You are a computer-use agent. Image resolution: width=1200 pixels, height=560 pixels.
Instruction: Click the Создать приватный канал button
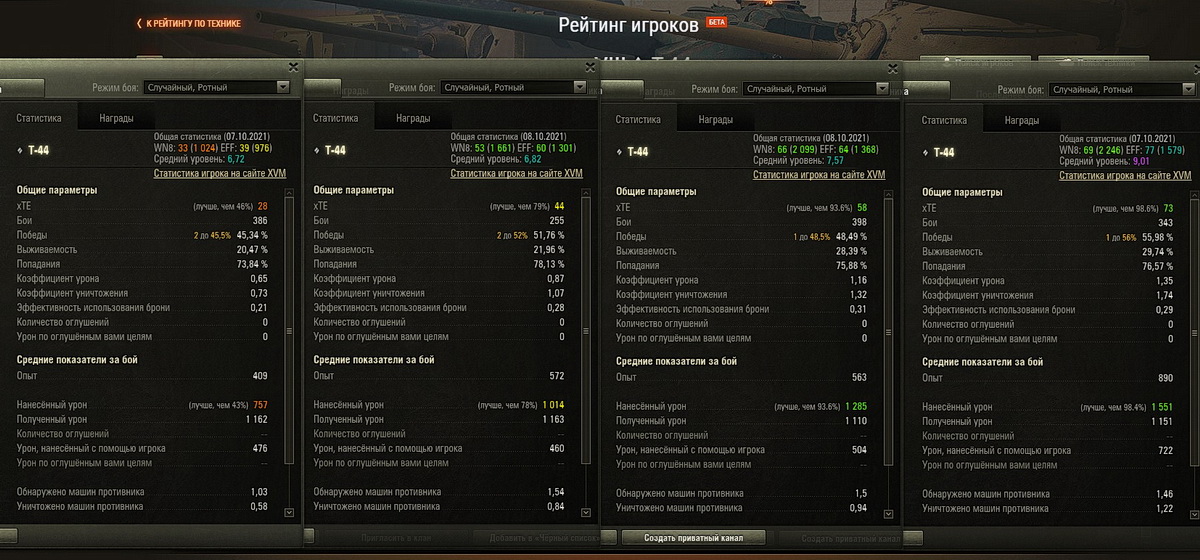(x=695, y=538)
